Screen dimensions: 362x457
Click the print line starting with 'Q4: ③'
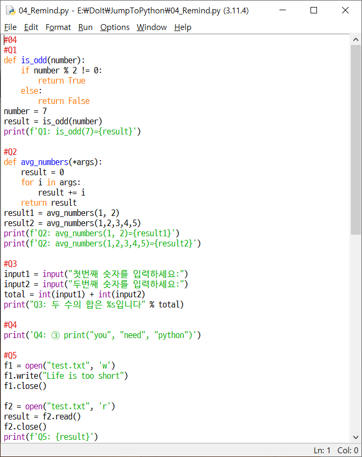(x=102, y=335)
